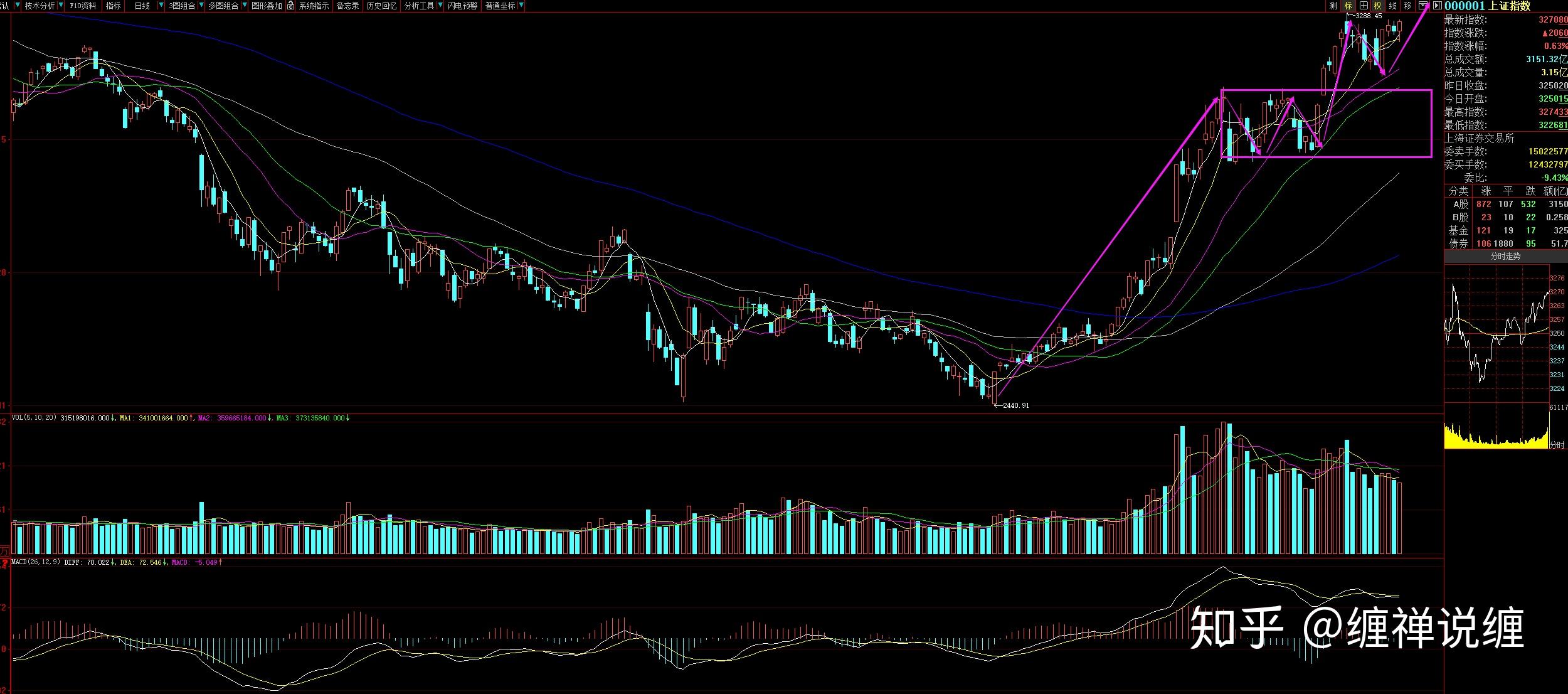This screenshot has height=694, width=1568.
Task: Open the 指标 indicator menu
Action: pos(114,6)
